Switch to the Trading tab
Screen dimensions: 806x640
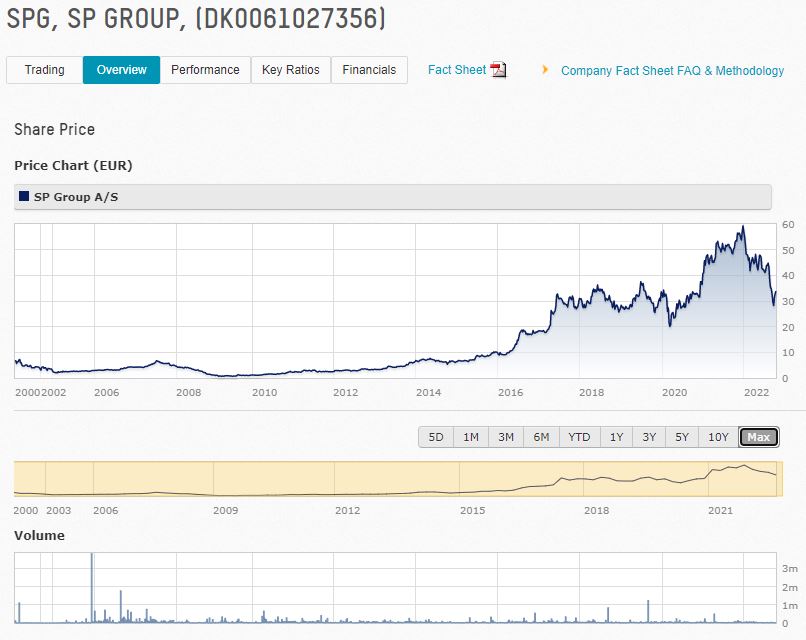pos(44,70)
